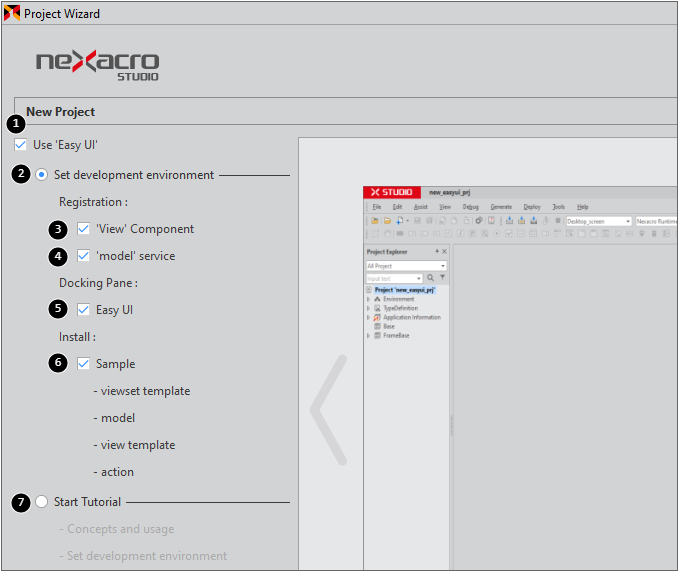Open the Nexacro Runtime dropdown
This screenshot has width=678, height=571.
coord(656,221)
